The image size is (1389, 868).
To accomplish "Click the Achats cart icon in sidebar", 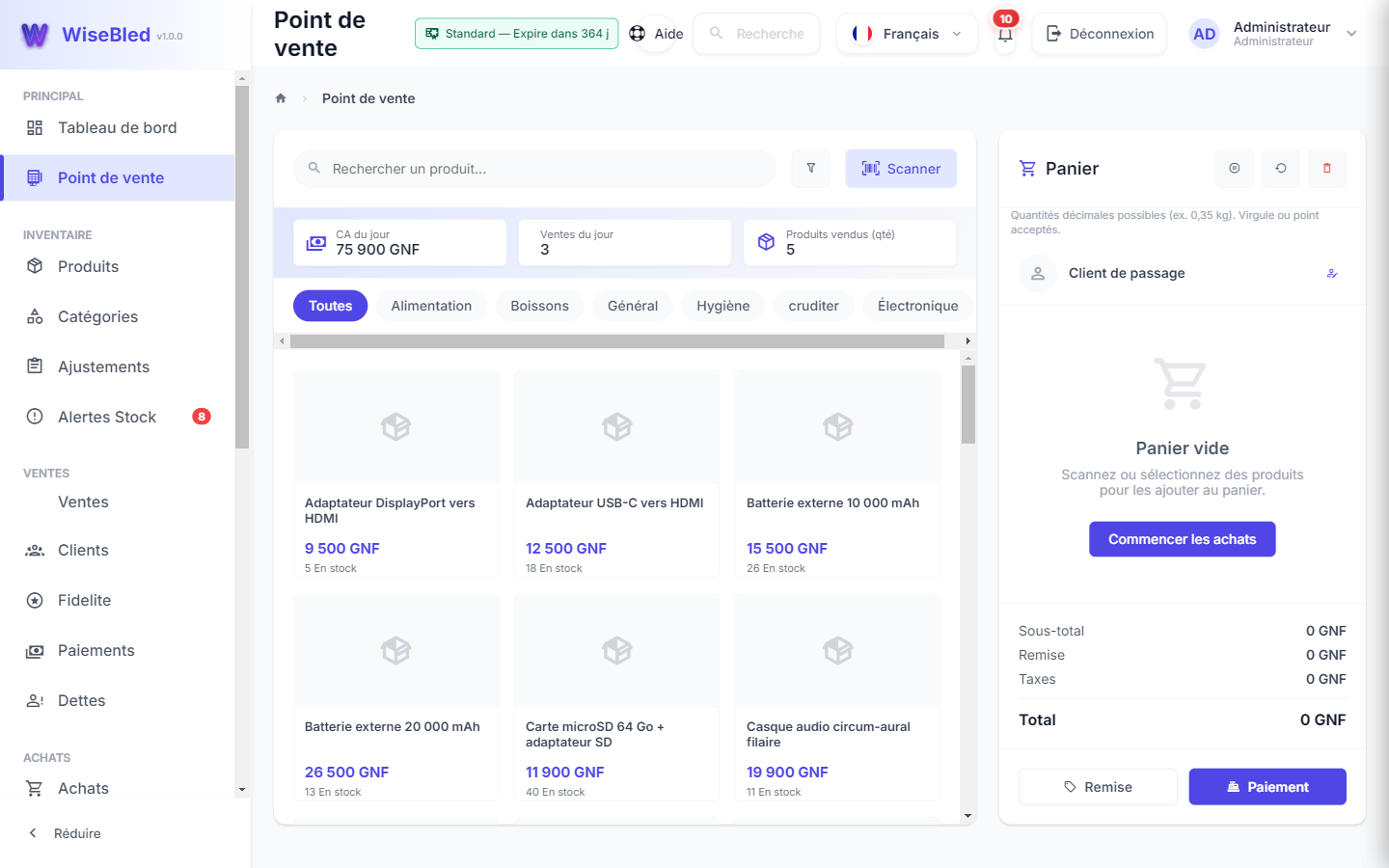I will pyautogui.click(x=35, y=788).
